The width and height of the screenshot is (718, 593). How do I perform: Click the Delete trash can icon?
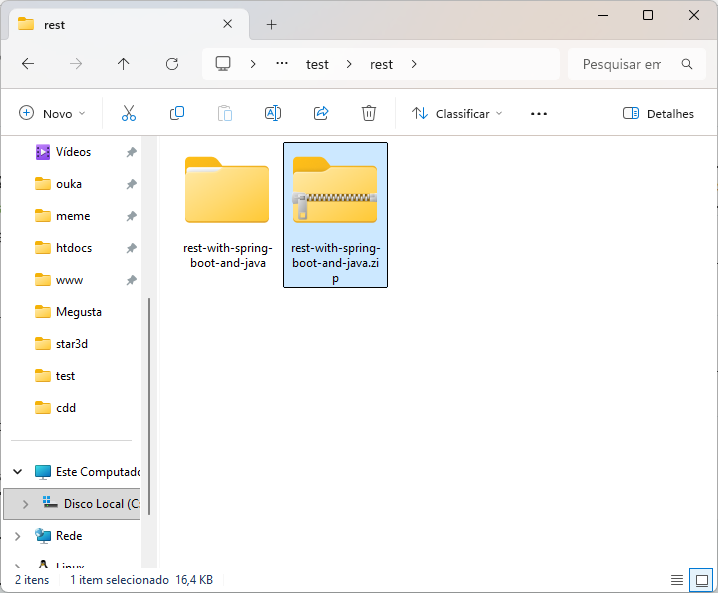tap(369, 114)
